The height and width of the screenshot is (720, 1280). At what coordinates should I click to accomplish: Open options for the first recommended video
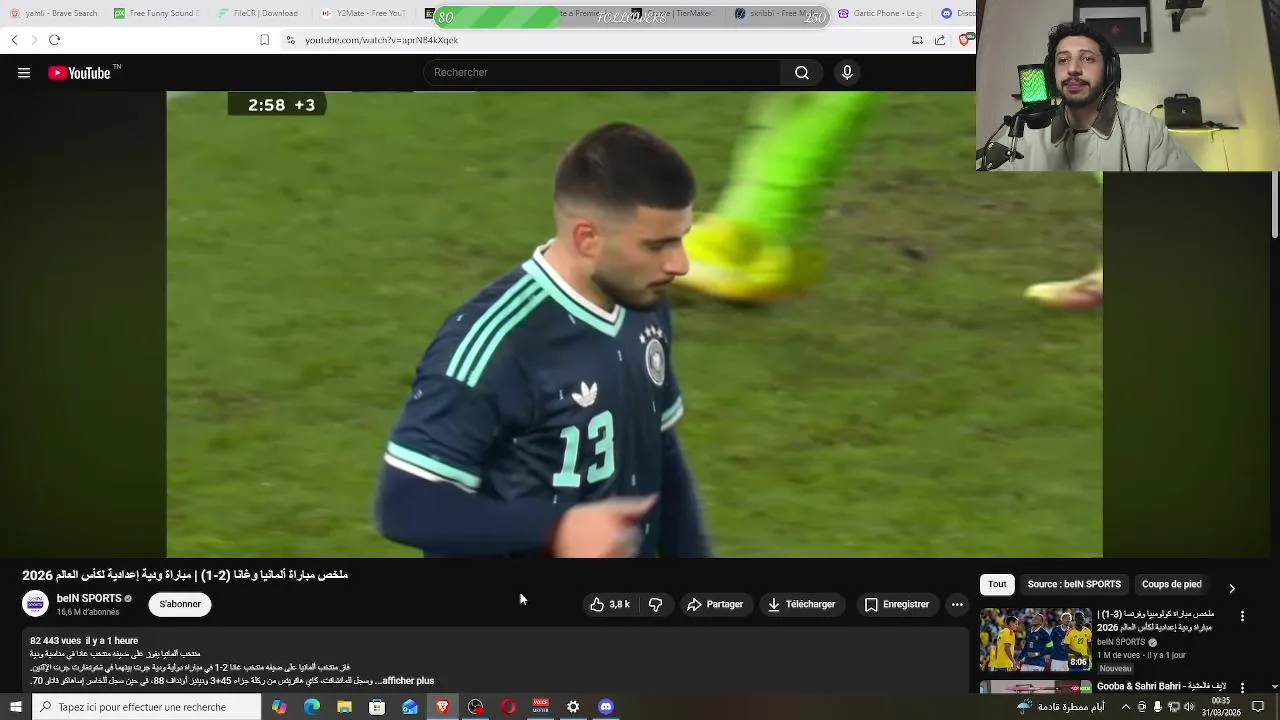click(x=1242, y=616)
